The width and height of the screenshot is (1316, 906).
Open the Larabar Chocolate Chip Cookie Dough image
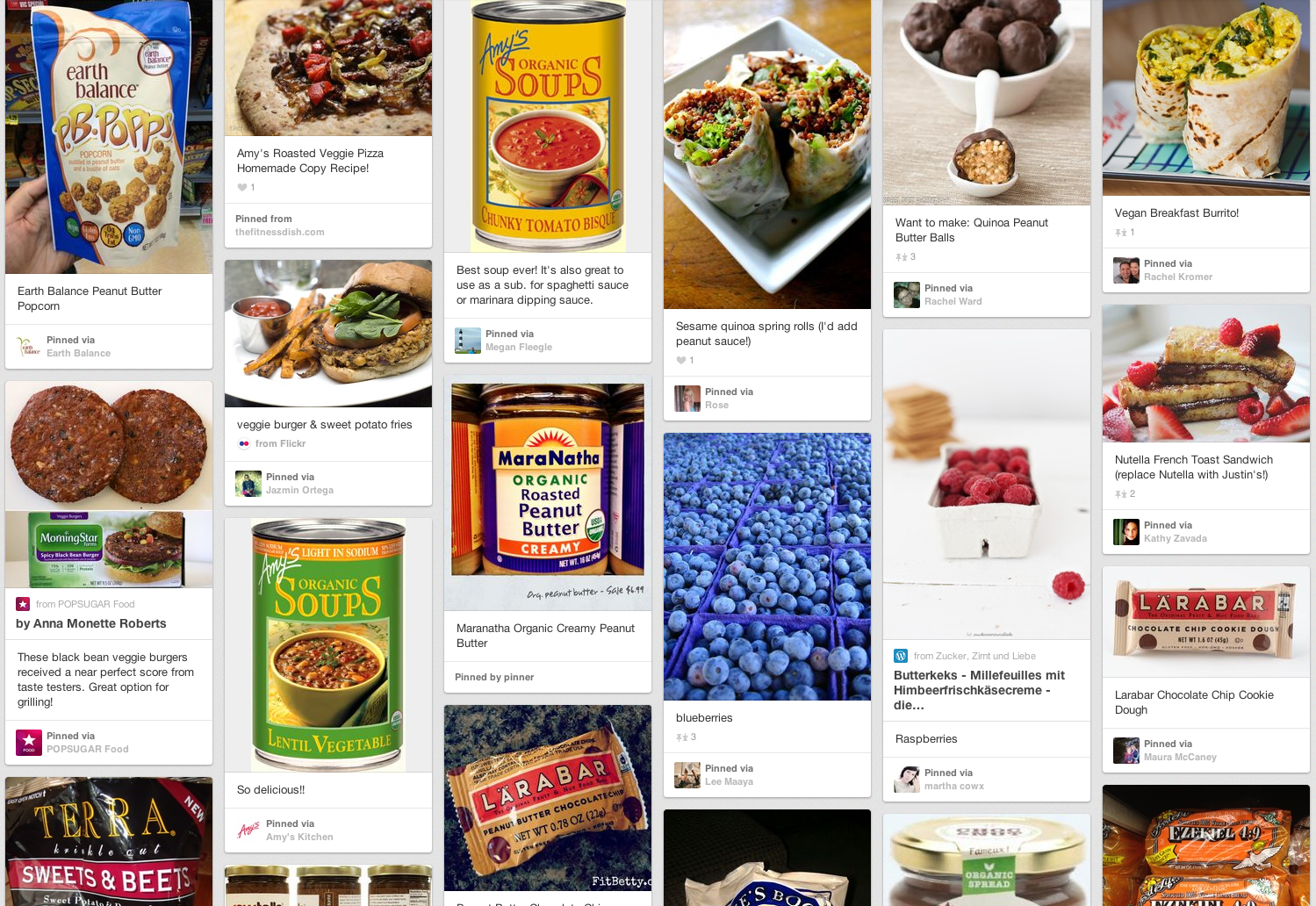[1206, 622]
